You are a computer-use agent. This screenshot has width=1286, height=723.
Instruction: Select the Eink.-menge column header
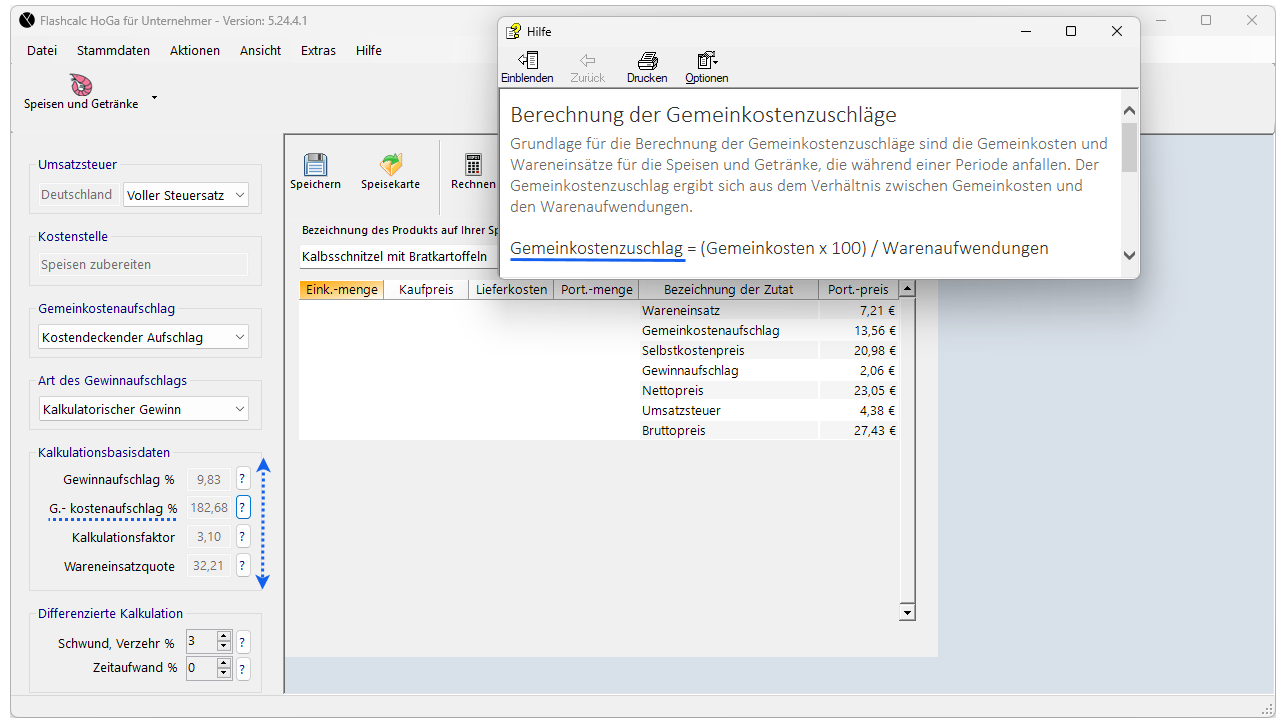[x=341, y=290]
